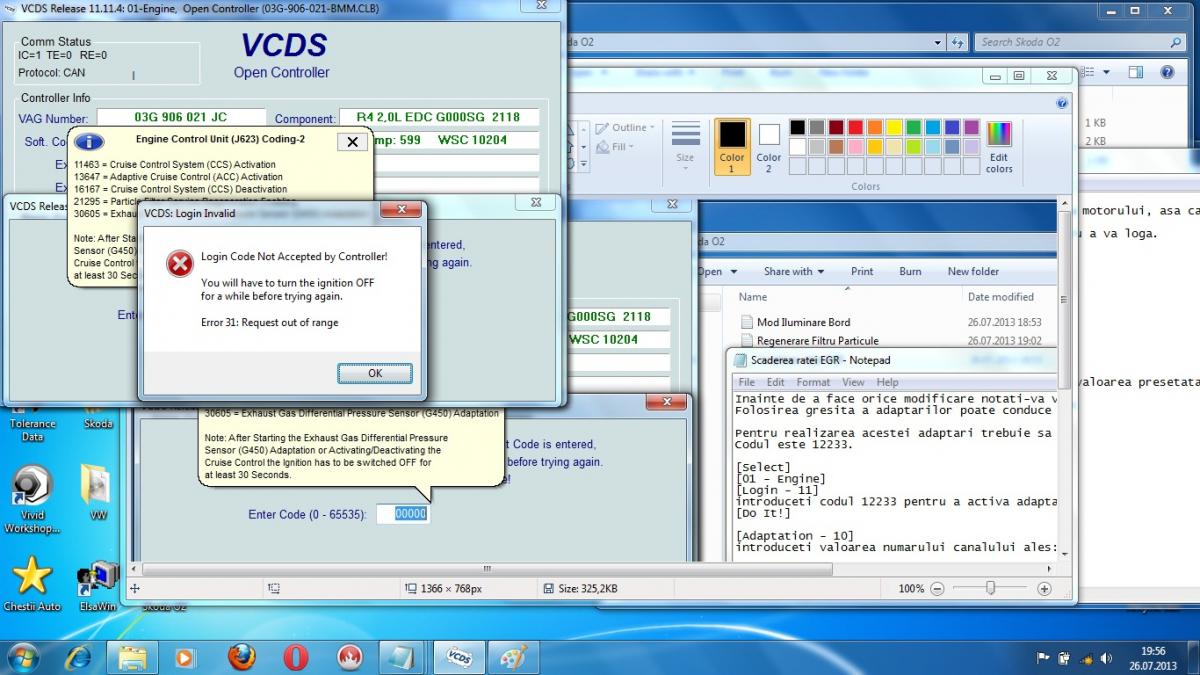Close the Engine Control Unit Coding-2 tooltip

[x=351, y=142]
